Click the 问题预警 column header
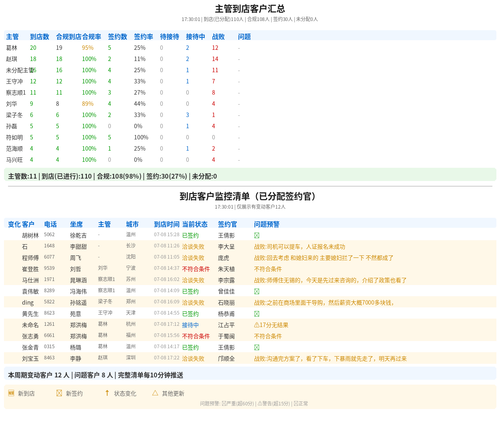Image resolution: width=500 pixels, height=426 pixels. point(267,224)
